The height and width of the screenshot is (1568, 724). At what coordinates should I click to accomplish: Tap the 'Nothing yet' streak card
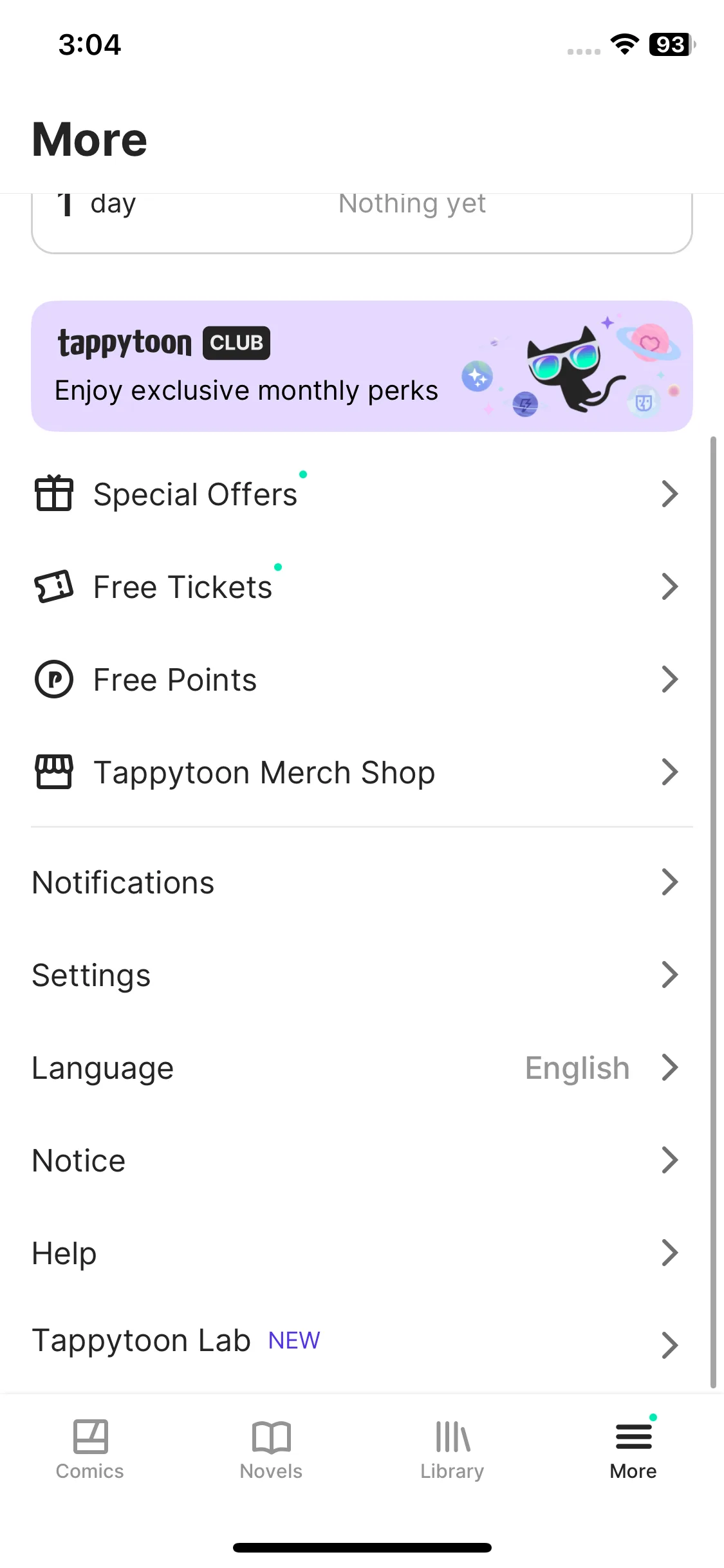click(x=362, y=223)
